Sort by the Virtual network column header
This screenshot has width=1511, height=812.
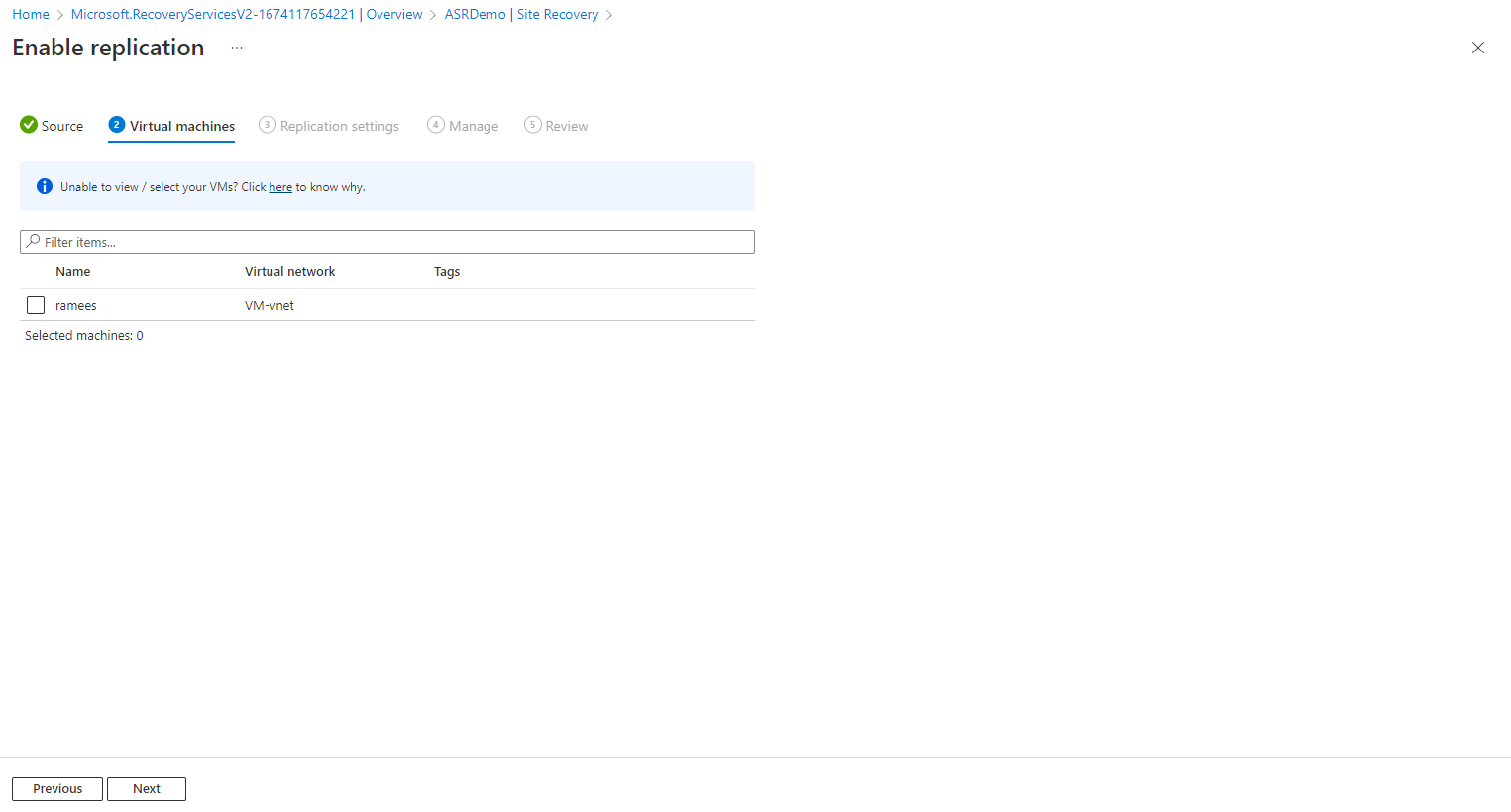click(x=290, y=271)
